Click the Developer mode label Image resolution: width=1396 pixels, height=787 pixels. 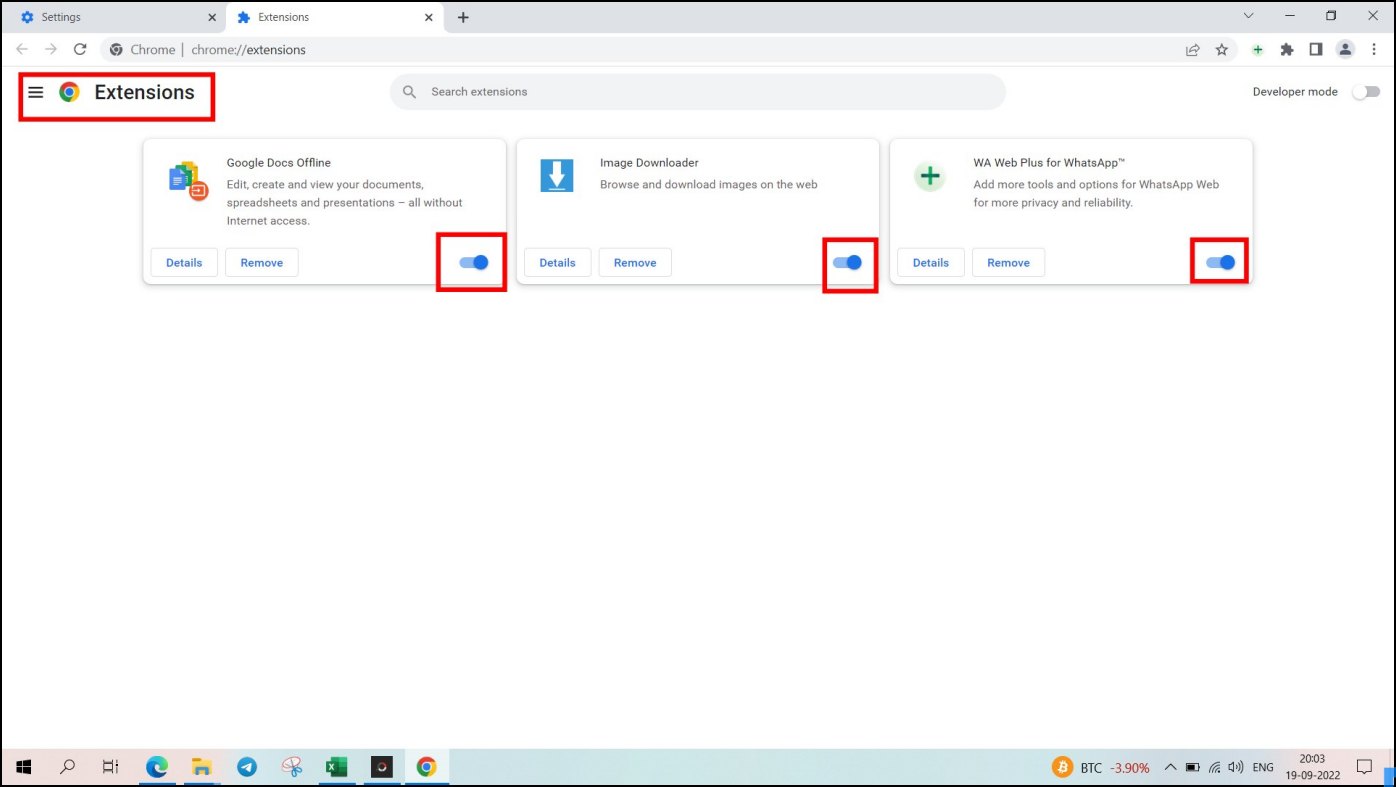(x=1295, y=92)
